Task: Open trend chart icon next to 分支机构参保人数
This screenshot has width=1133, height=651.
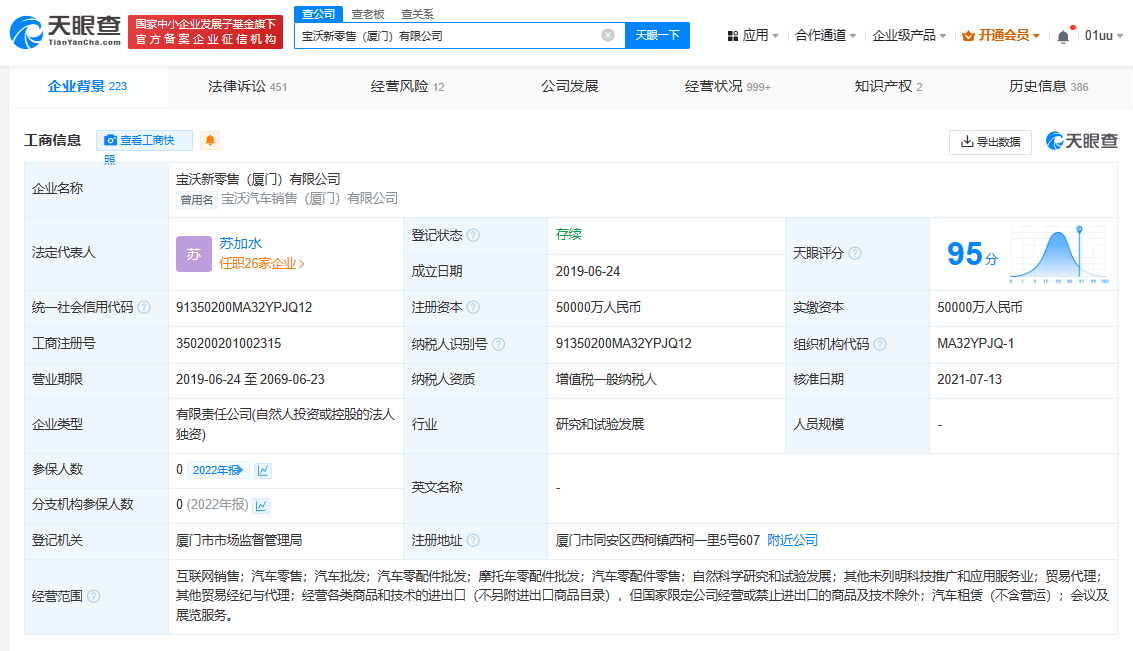Action: coord(261,505)
